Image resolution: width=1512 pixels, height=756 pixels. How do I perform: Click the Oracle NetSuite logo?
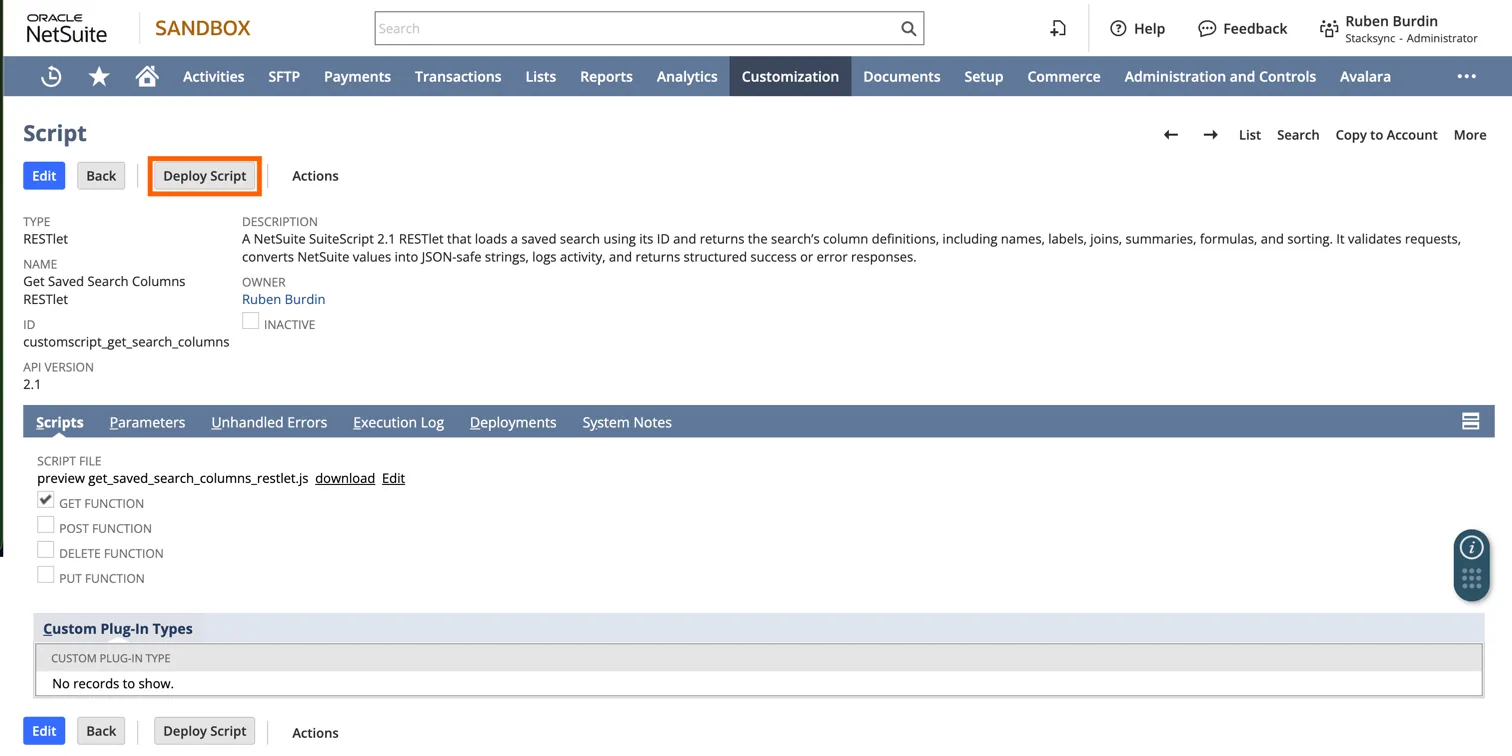(67, 29)
